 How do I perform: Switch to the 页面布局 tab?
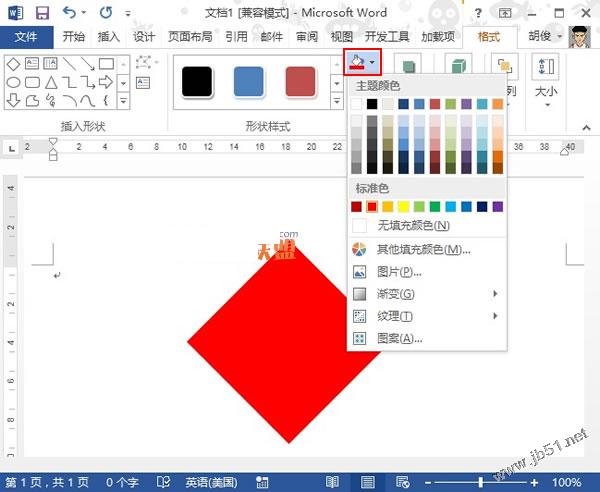click(x=190, y=37)
